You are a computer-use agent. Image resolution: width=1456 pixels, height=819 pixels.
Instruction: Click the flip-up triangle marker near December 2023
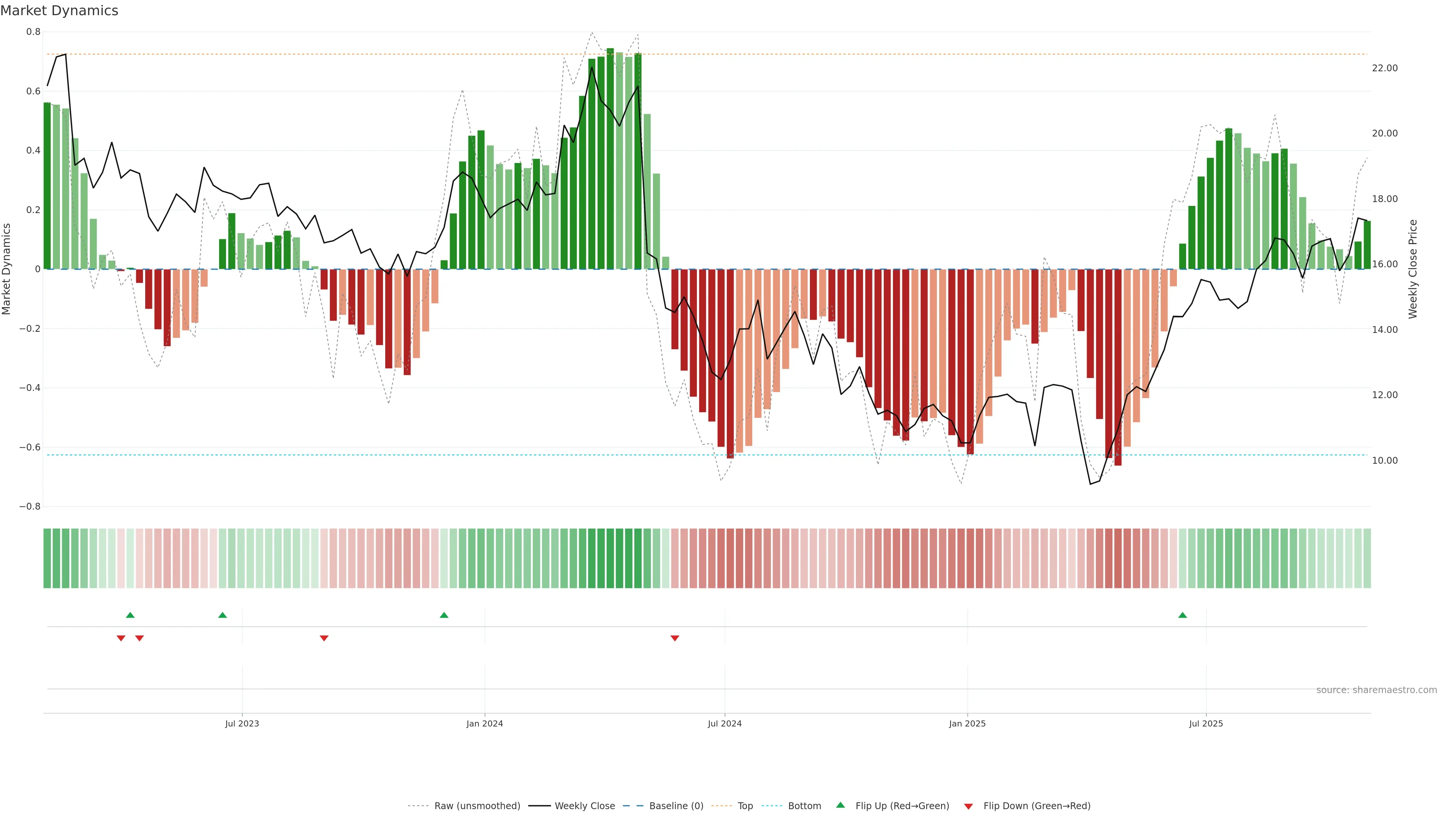coord(444,615)
